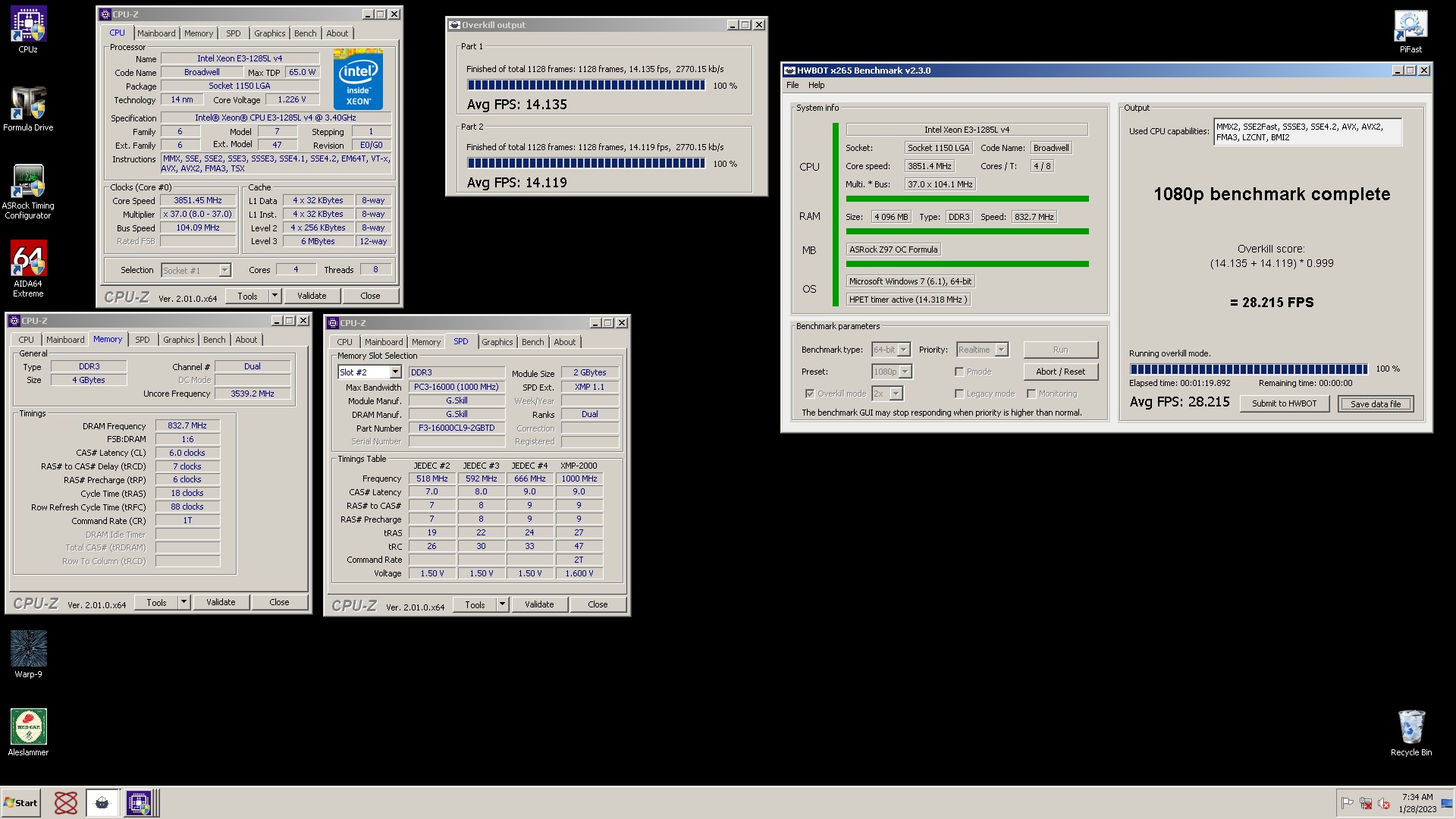Viewport: 1456px width, 819px height.
Task: Click the red knot taskbar icon
Action: coord(66,803)
